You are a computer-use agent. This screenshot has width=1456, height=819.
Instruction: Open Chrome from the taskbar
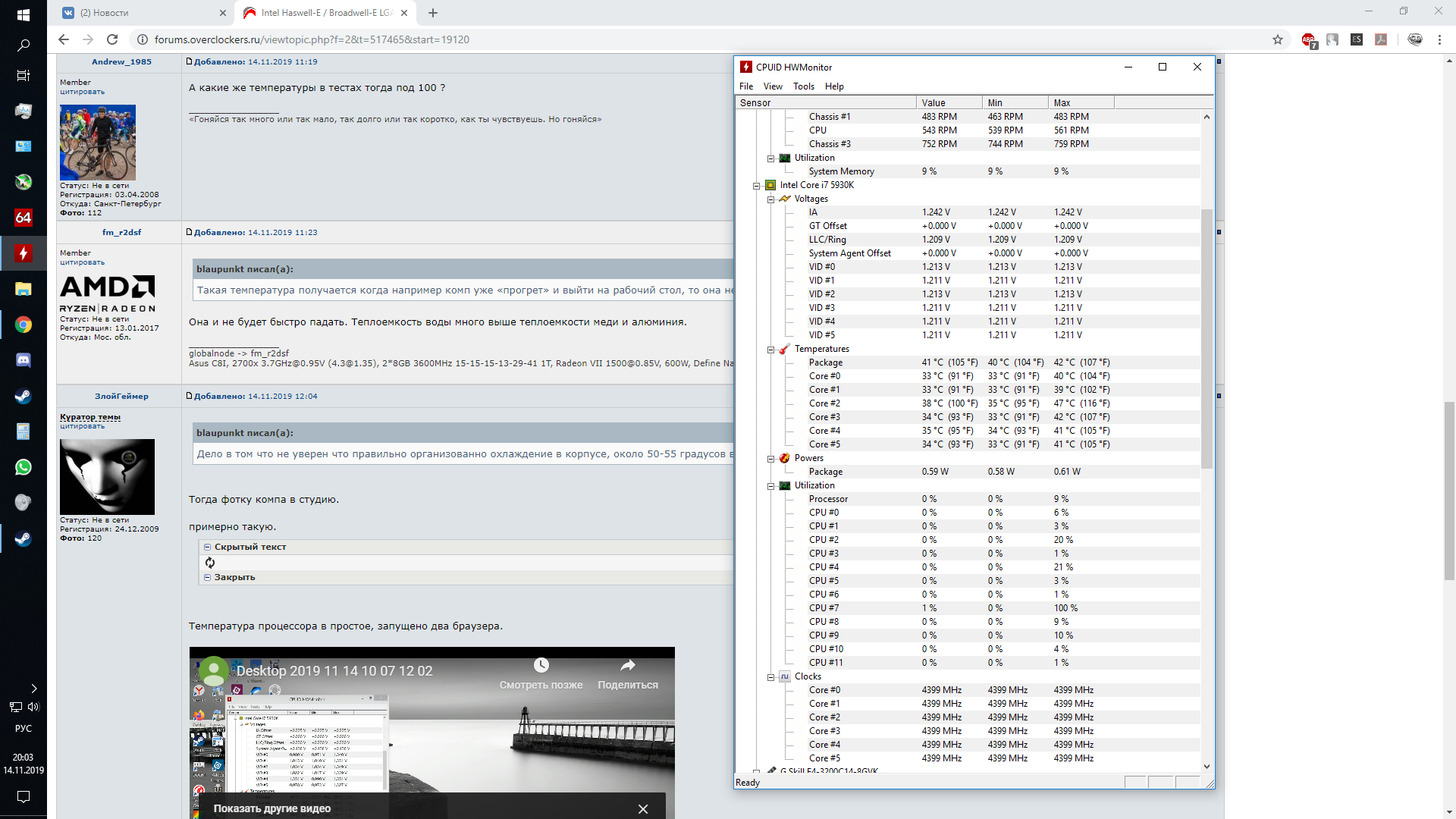[23, 325]
